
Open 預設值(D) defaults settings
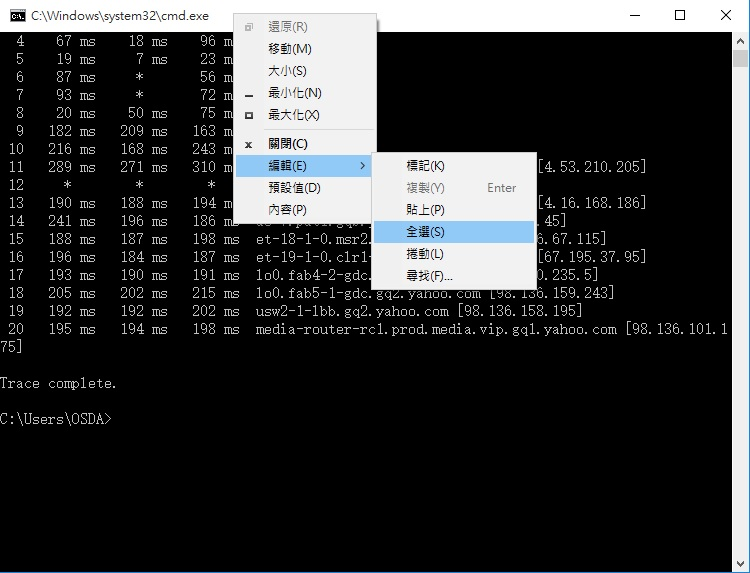[294, 187]
